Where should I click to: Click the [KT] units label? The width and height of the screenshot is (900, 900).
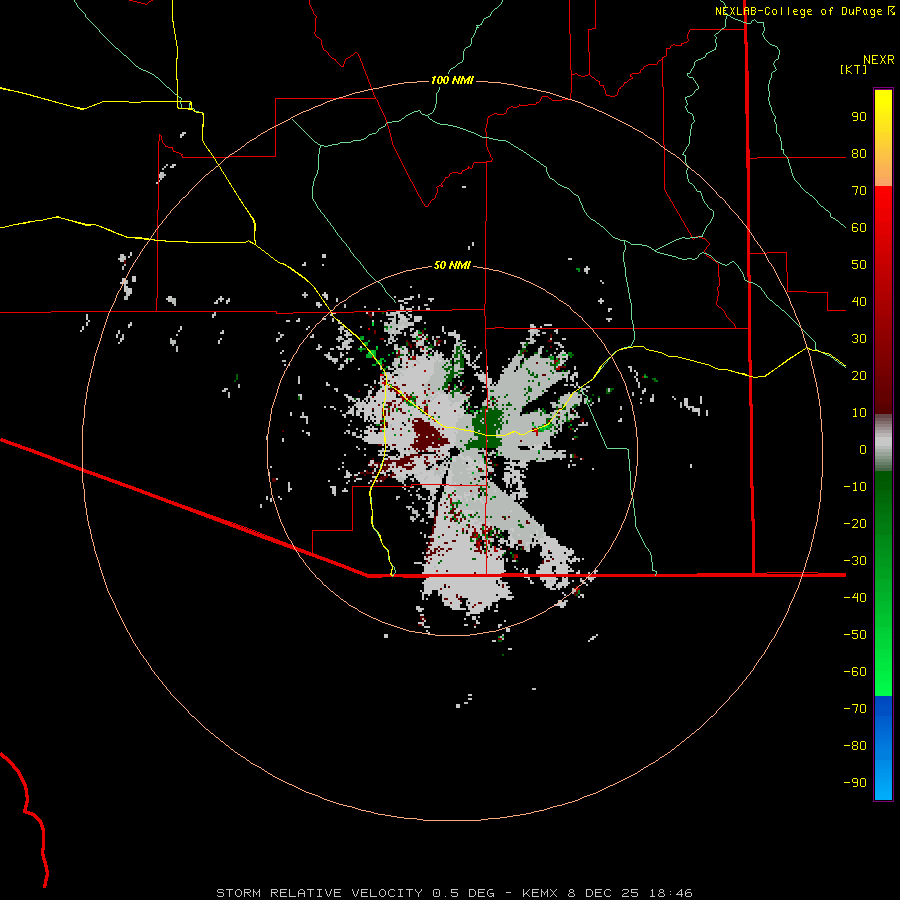coord(853,69)
